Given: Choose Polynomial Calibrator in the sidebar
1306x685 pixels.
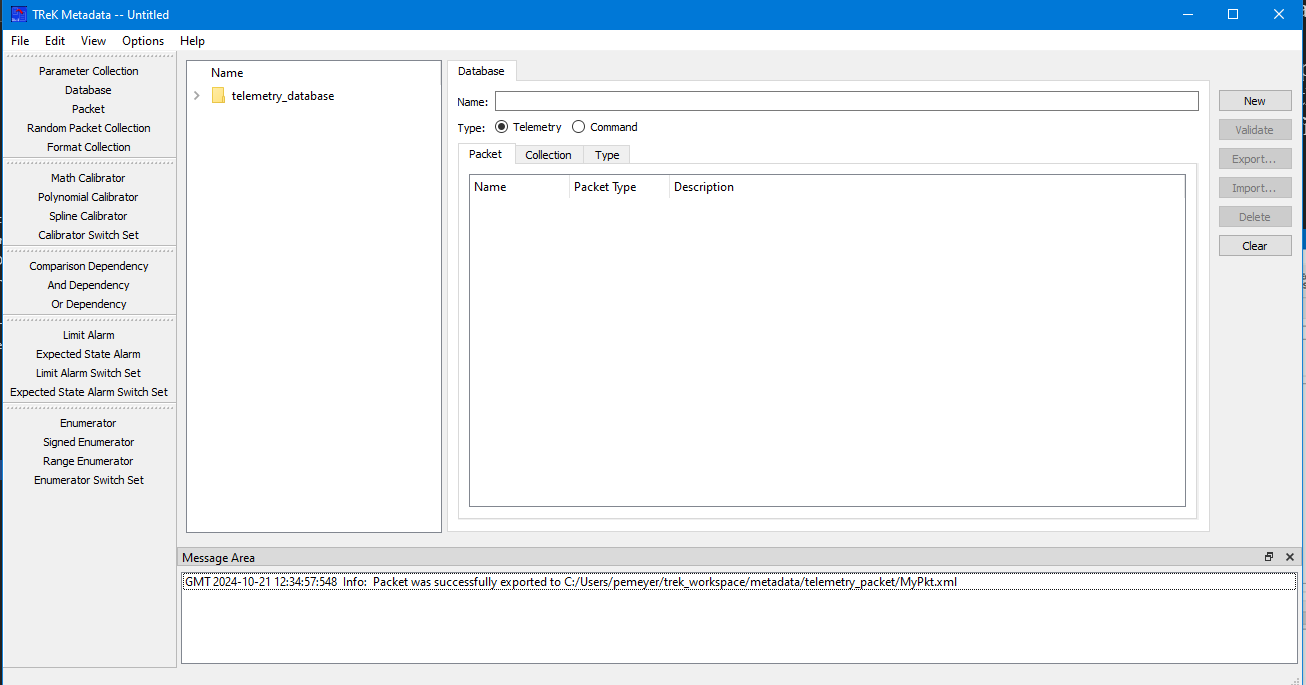Looking at the screenshot, I should (88, 197).
